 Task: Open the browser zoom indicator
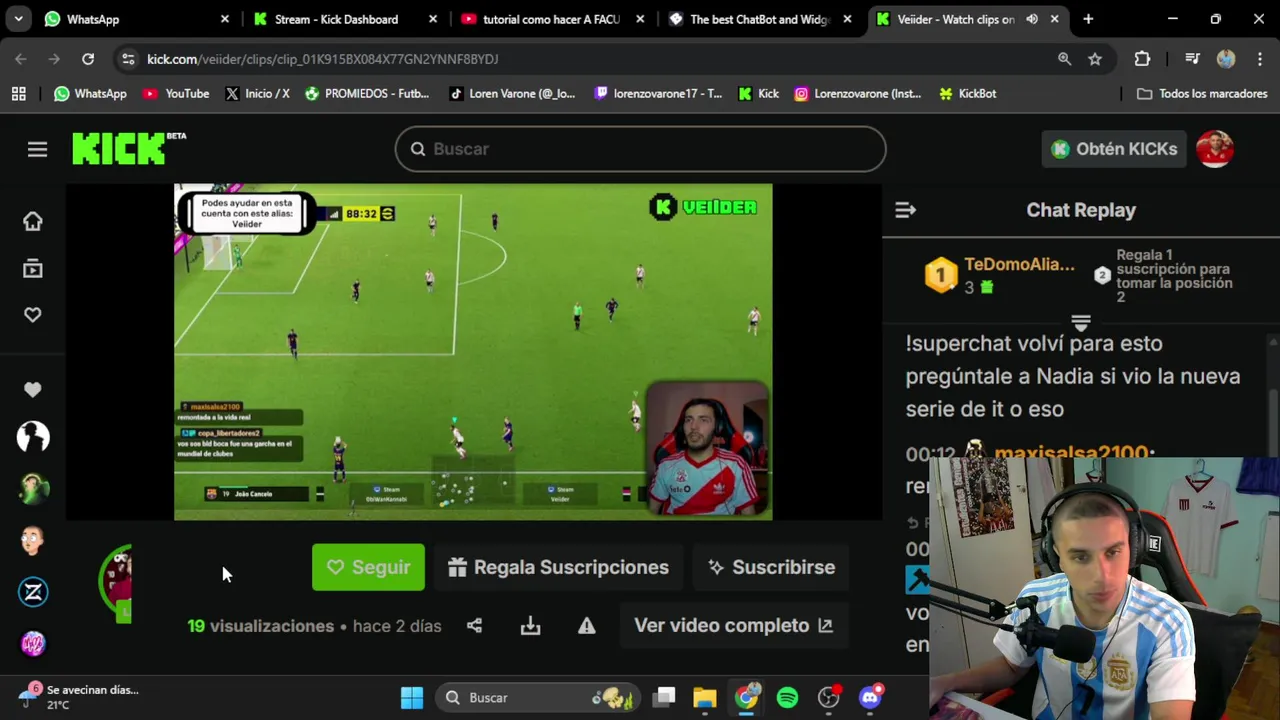click(1064, 59)
